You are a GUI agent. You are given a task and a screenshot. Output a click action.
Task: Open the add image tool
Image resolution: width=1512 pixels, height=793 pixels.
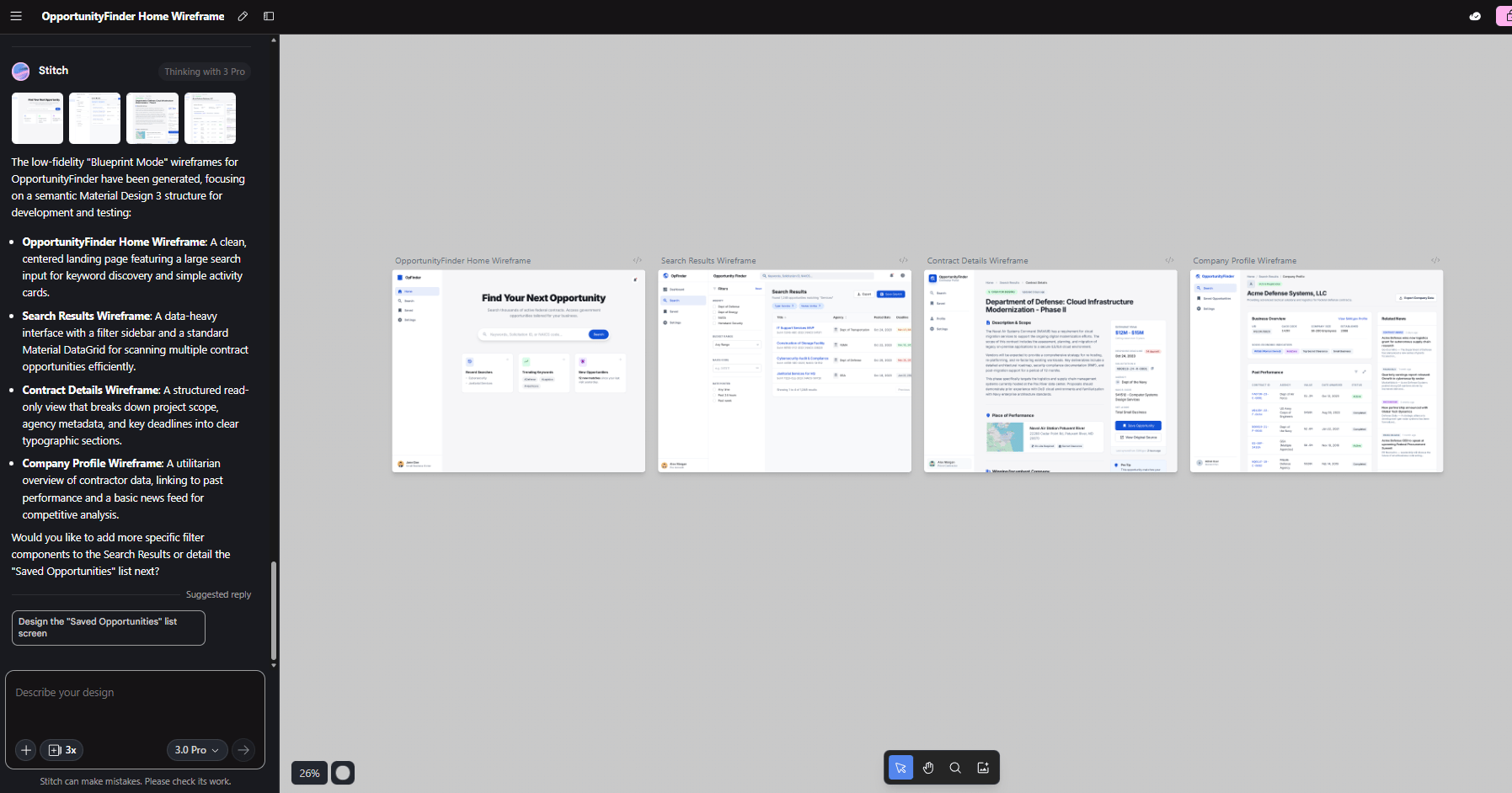click(982, 767)
